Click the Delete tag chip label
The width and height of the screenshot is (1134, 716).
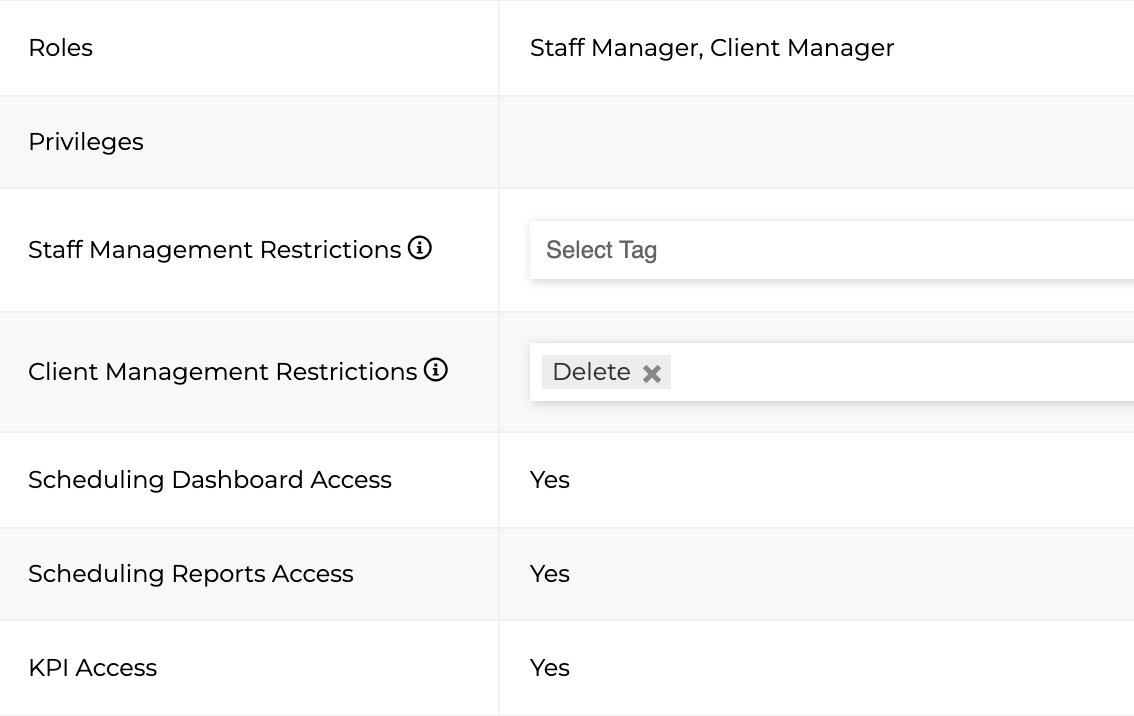coord(591,372)
